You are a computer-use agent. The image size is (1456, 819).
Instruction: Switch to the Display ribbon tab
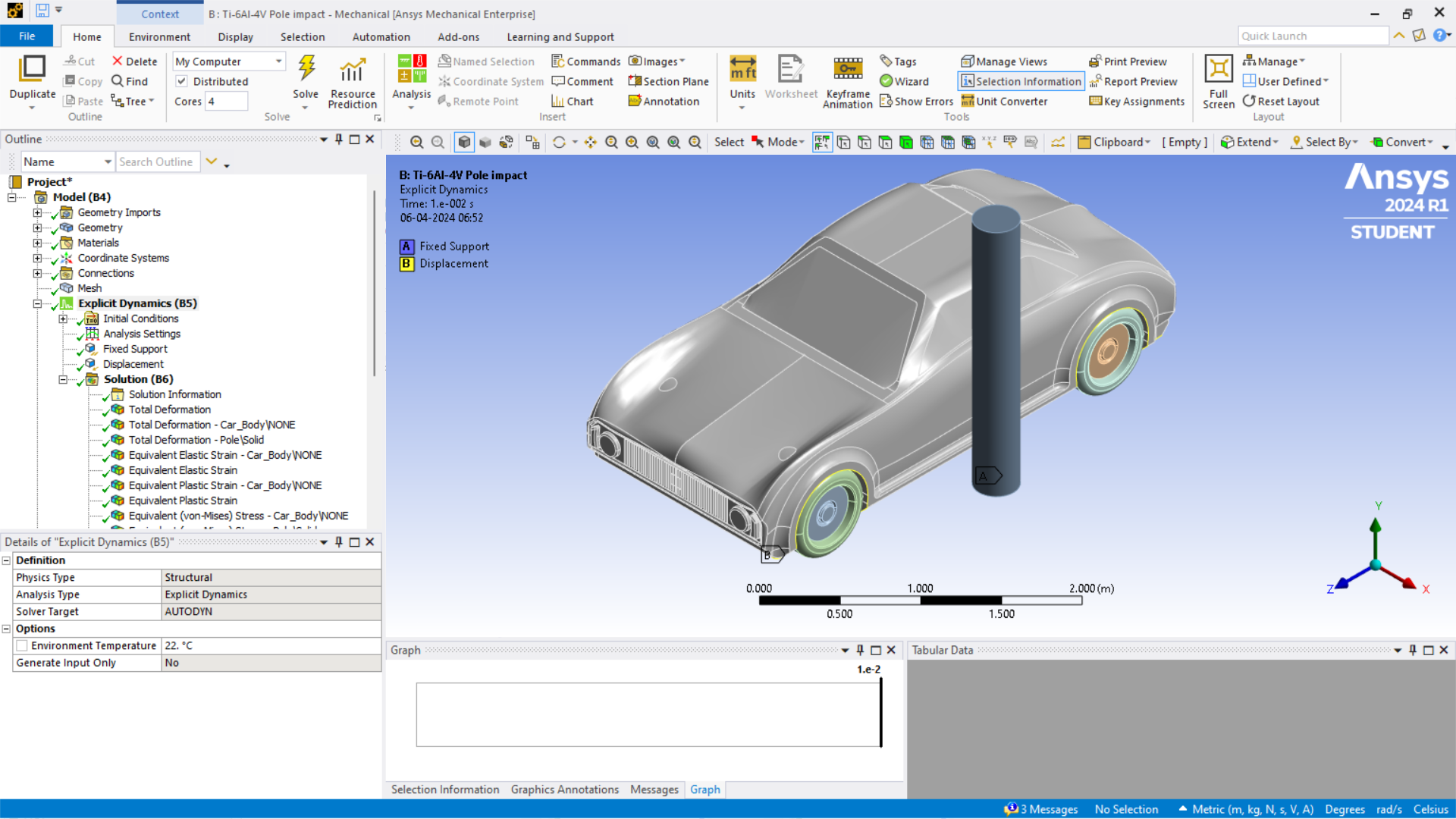235,36
